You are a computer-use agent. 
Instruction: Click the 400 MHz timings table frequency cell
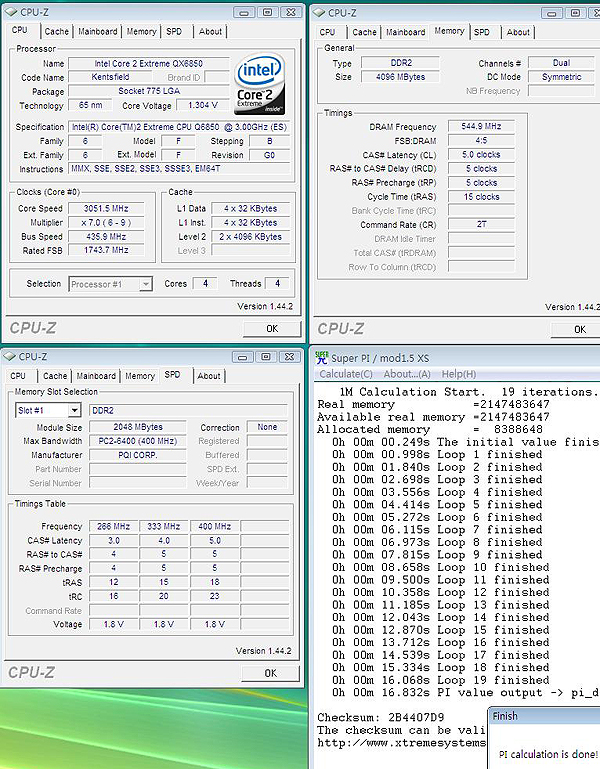click(x=214, y=527)
